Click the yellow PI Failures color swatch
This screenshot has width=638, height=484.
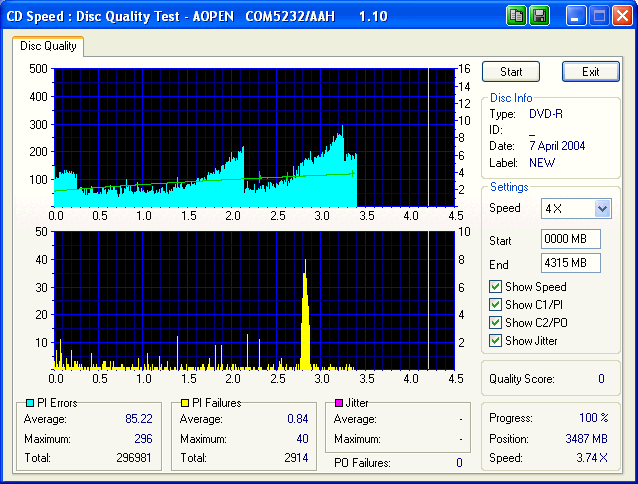[x=185, y=403]
